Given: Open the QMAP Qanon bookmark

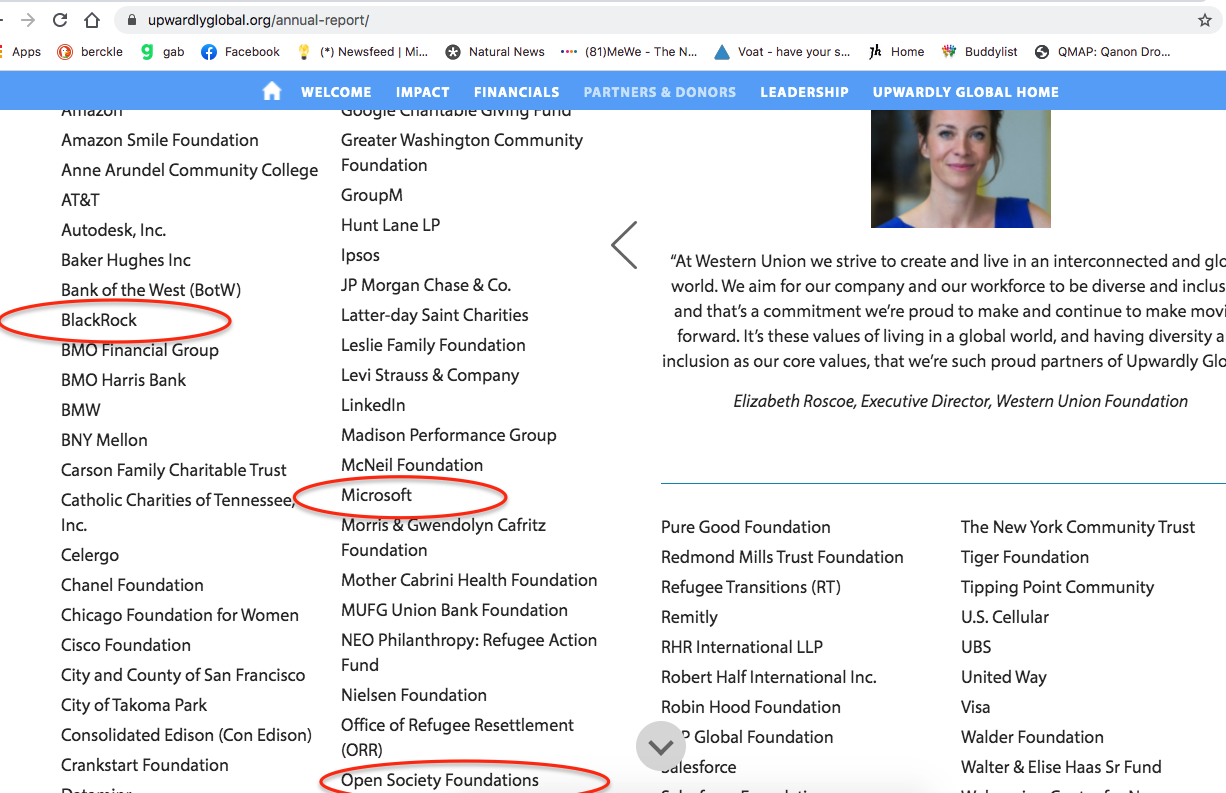Looking at the screenshot, I should pyautogui.click(x=1103, y=52).
